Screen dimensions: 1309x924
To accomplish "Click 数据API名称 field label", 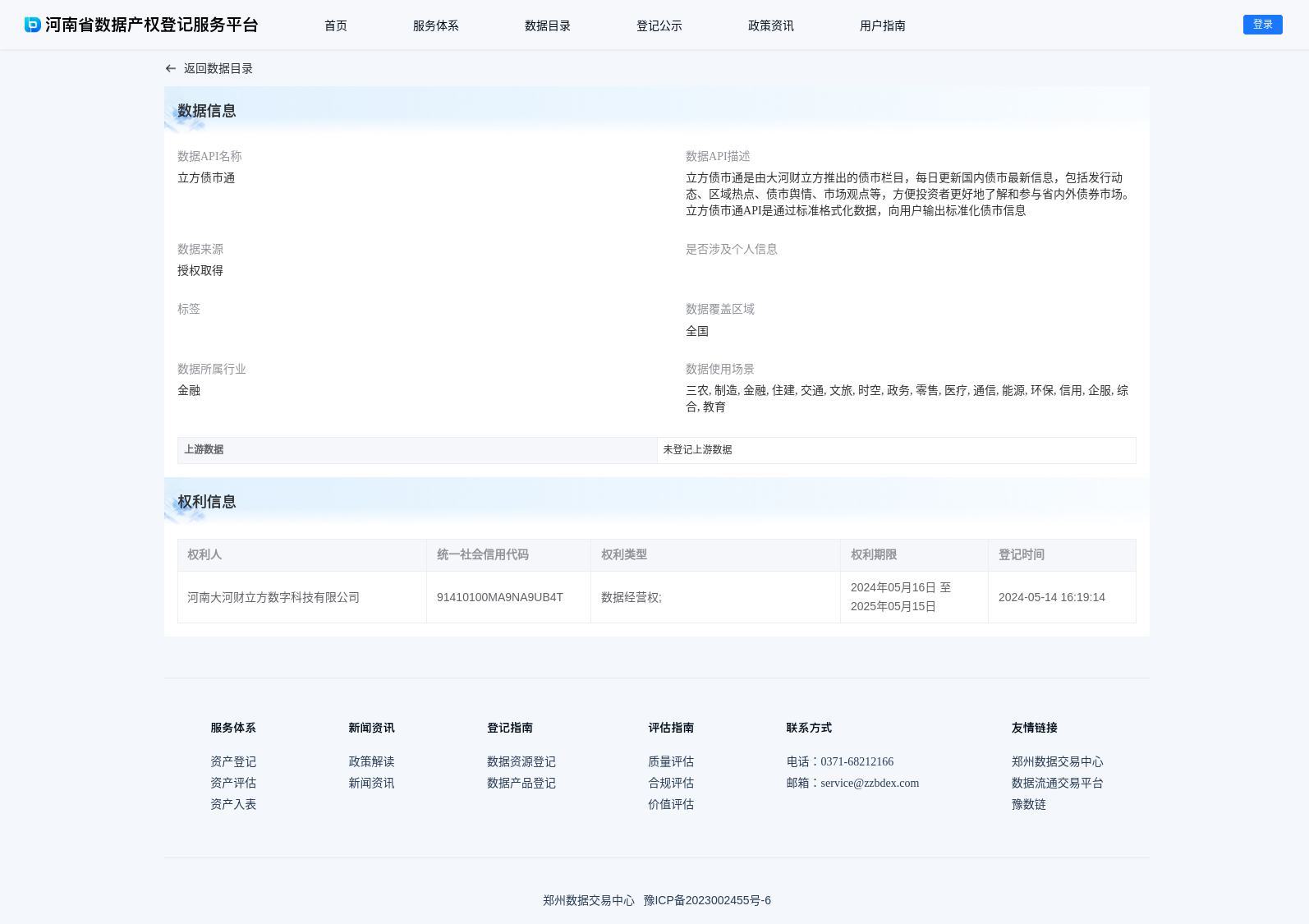I will [x=209, y=156].
